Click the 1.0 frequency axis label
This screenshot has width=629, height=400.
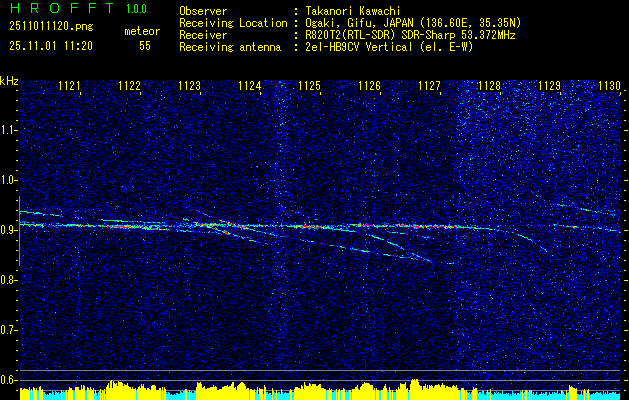coord(8,180)
